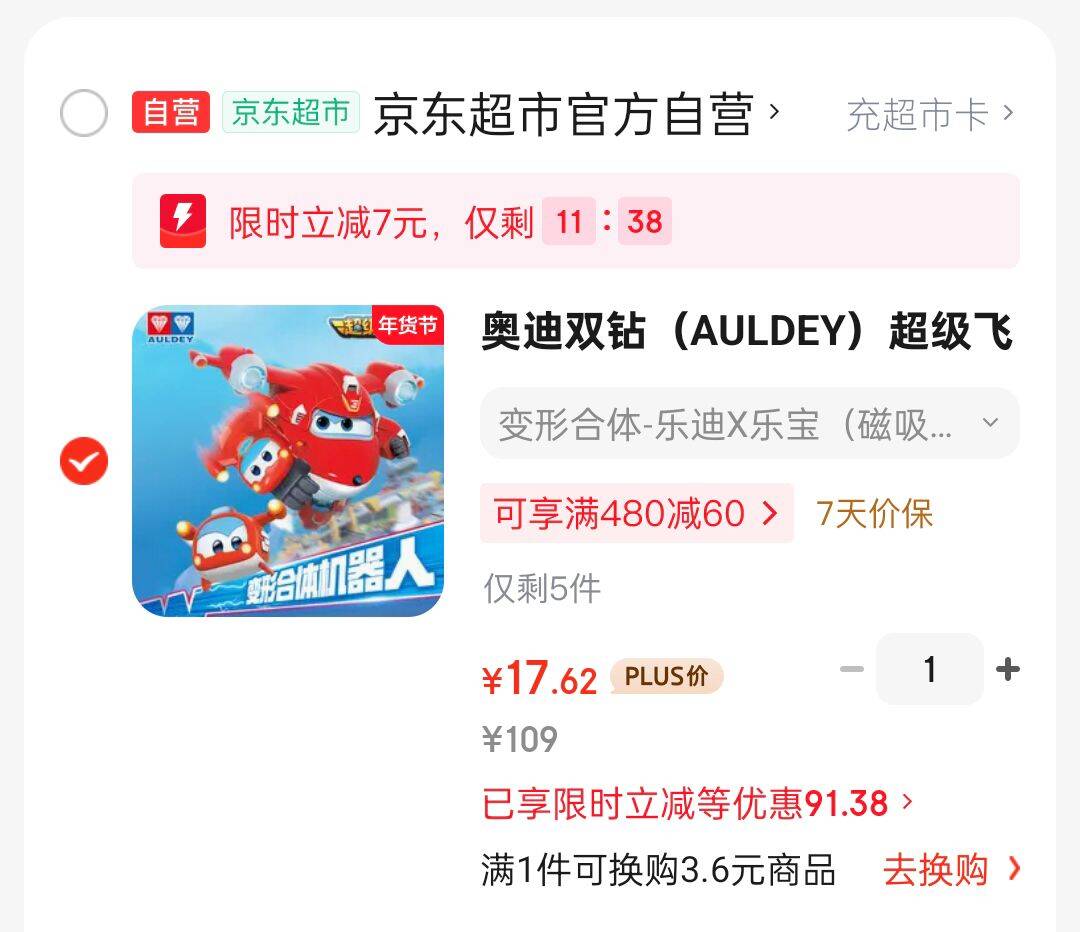Click the quantity input field showing 1
1080x932 pixels.
930,669
